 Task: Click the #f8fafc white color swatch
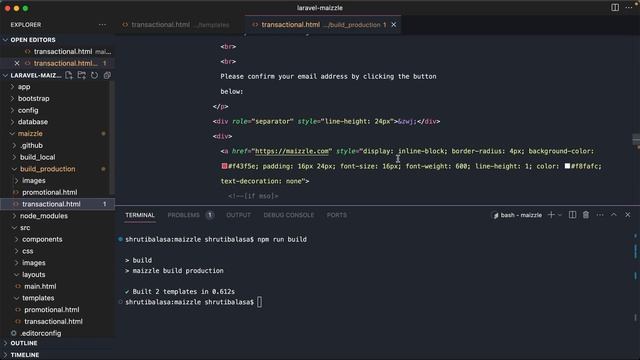pos(567,166)
